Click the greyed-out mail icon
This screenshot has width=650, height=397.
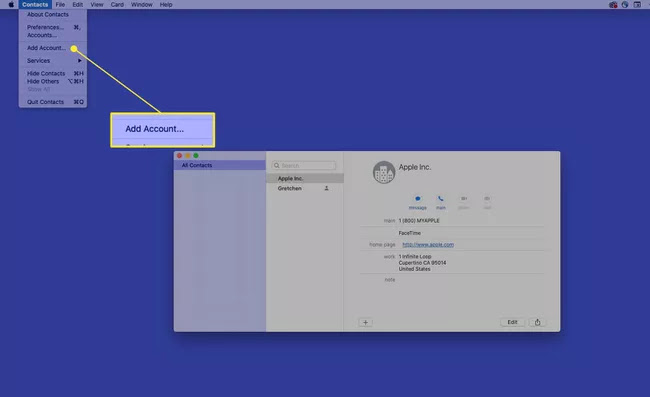(487, 199)
